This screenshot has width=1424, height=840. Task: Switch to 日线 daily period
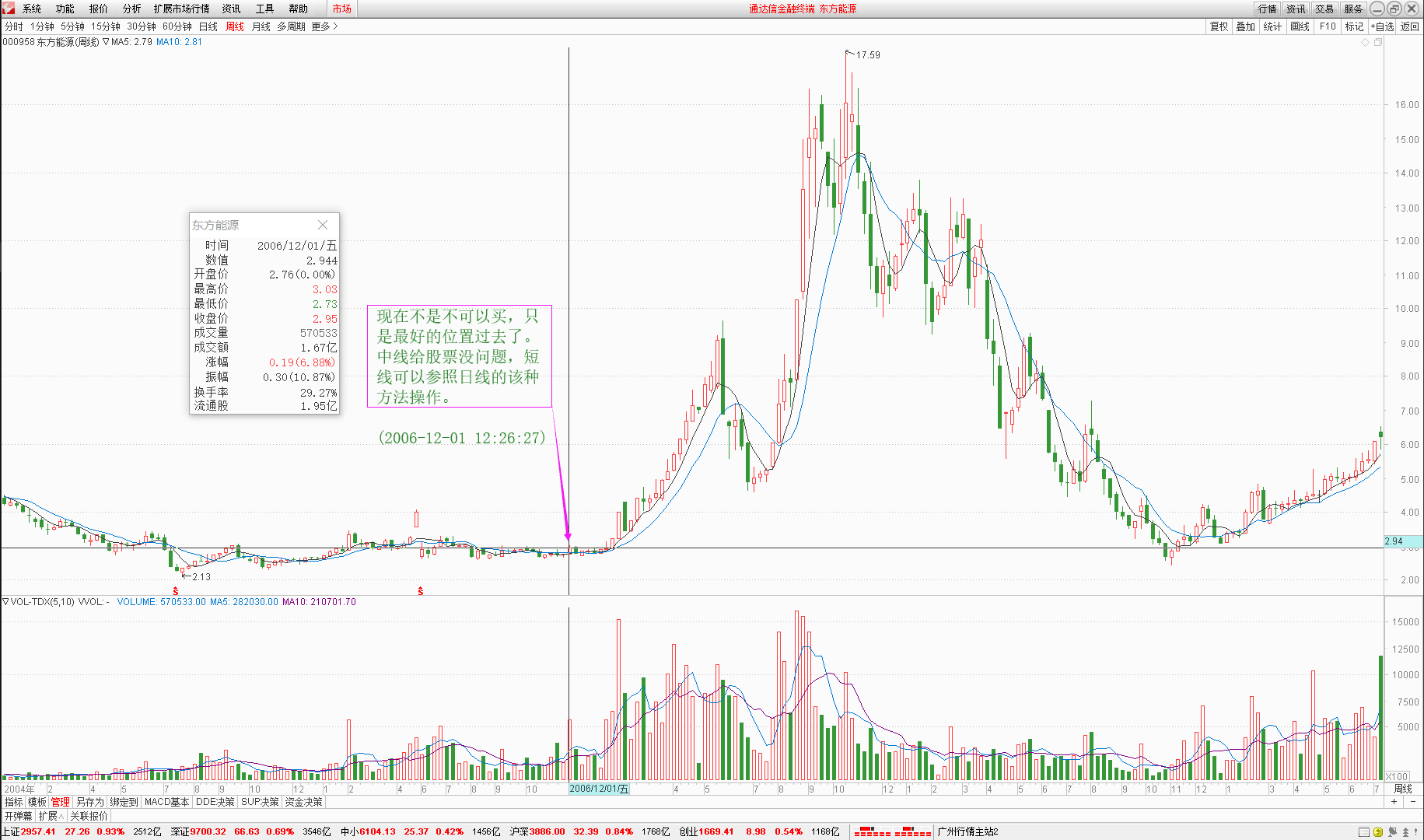point(208,26)
